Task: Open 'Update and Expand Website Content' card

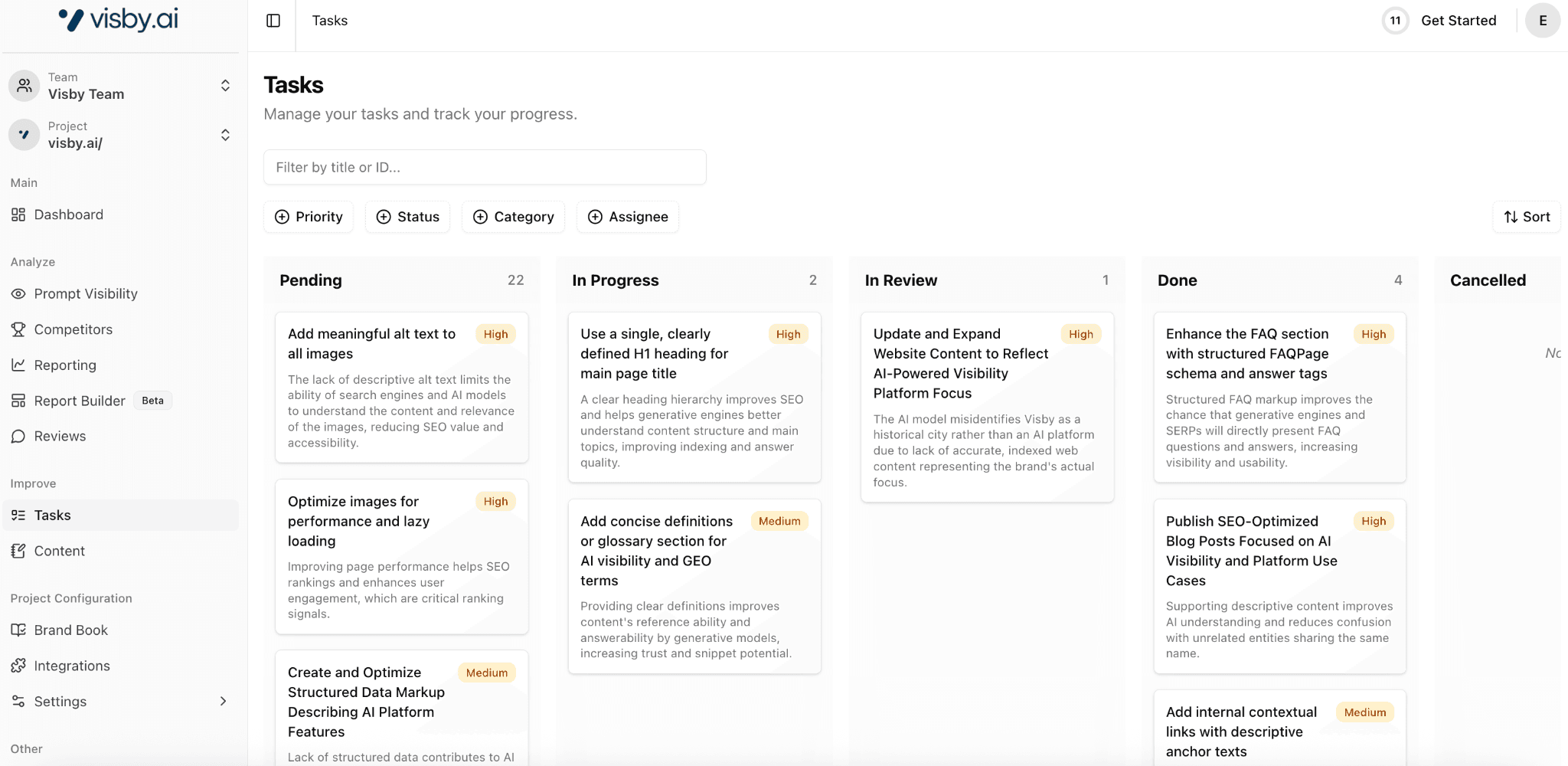Action: (987, 408)
